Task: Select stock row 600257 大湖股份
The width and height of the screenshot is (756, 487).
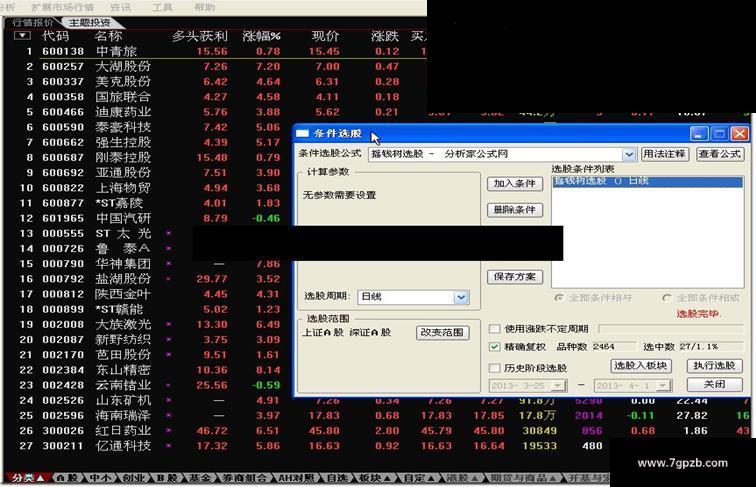Action: pos(215,67)
